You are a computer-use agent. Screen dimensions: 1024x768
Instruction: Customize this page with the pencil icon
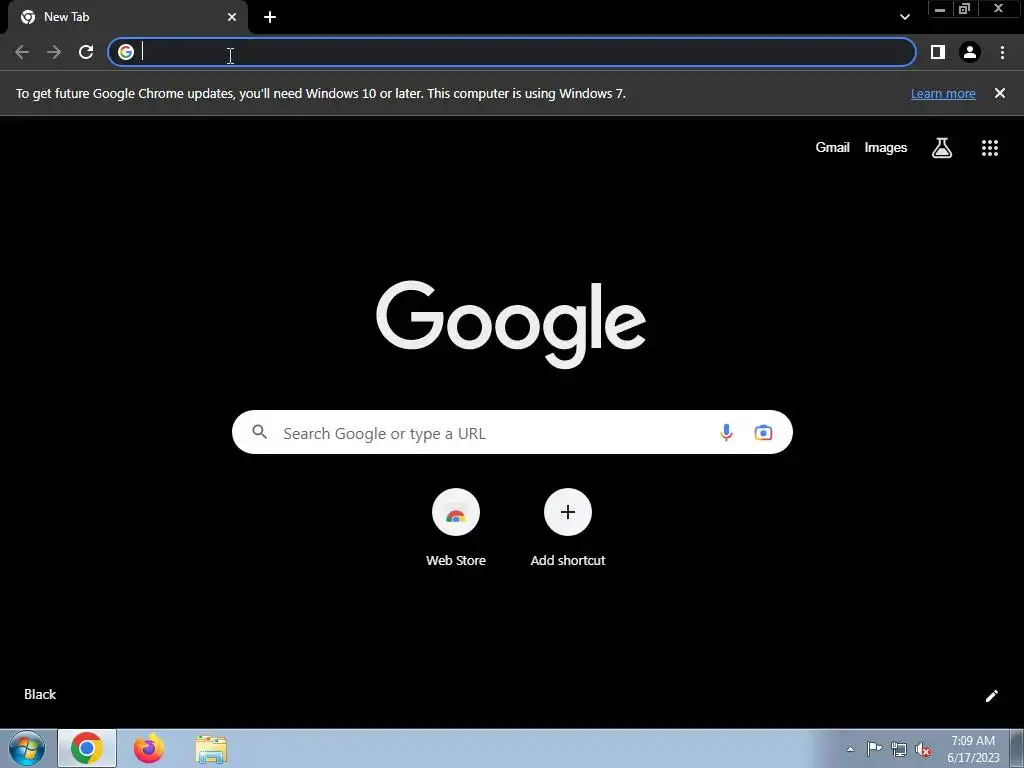coord(991,696)
